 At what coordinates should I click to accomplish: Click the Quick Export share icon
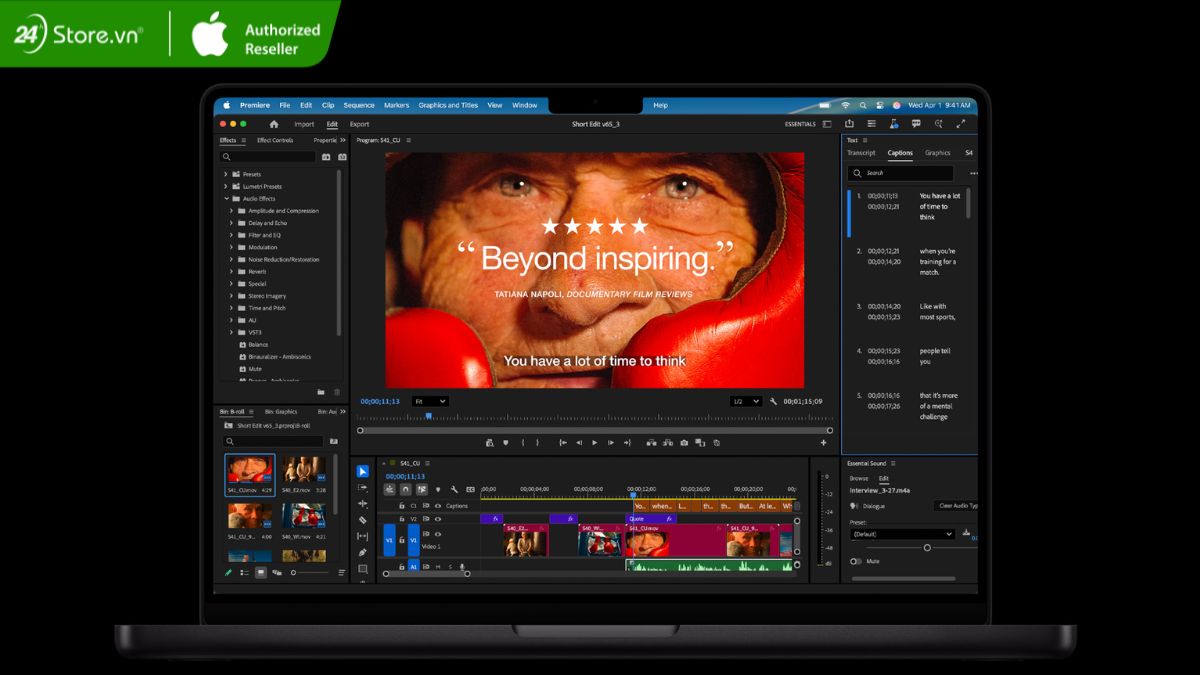coord(849,124)
